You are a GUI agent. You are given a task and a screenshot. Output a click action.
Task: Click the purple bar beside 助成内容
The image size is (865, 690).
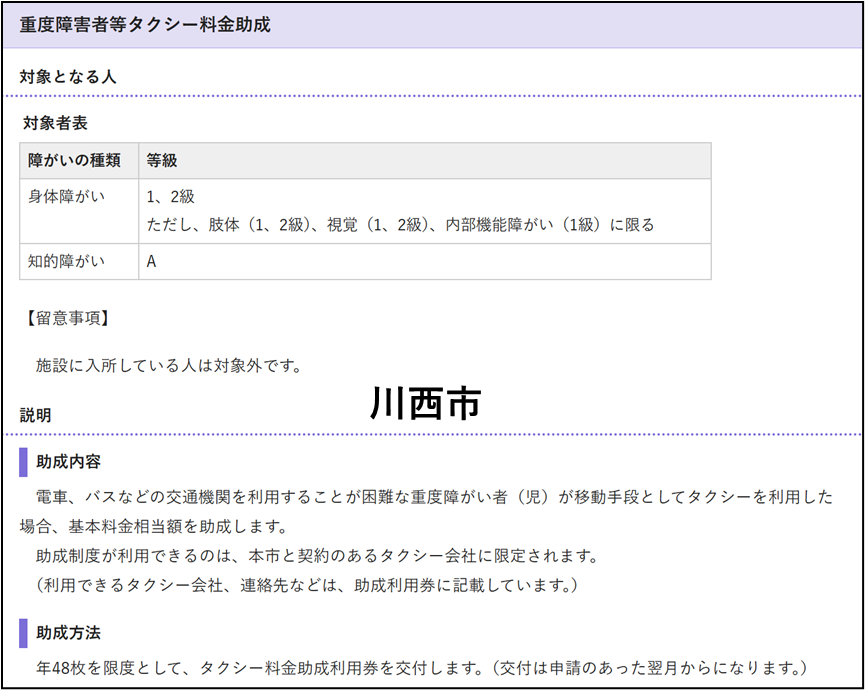click(x=23, y=462)
